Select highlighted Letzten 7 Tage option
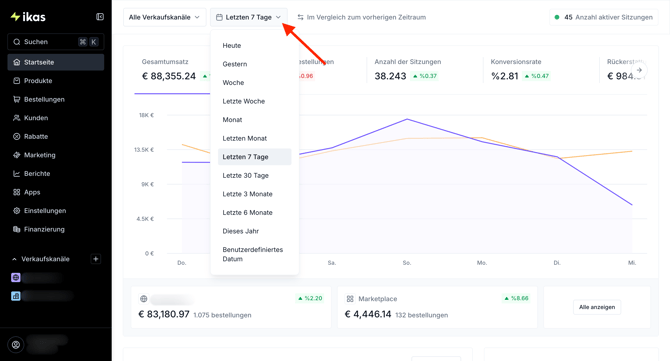The width and height of the screenshot is (670, 361). coord(255,157)
